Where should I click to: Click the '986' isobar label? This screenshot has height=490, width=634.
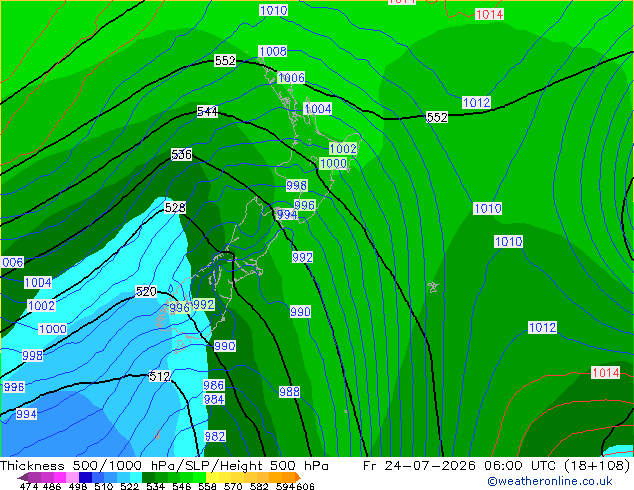coord(214,385)
